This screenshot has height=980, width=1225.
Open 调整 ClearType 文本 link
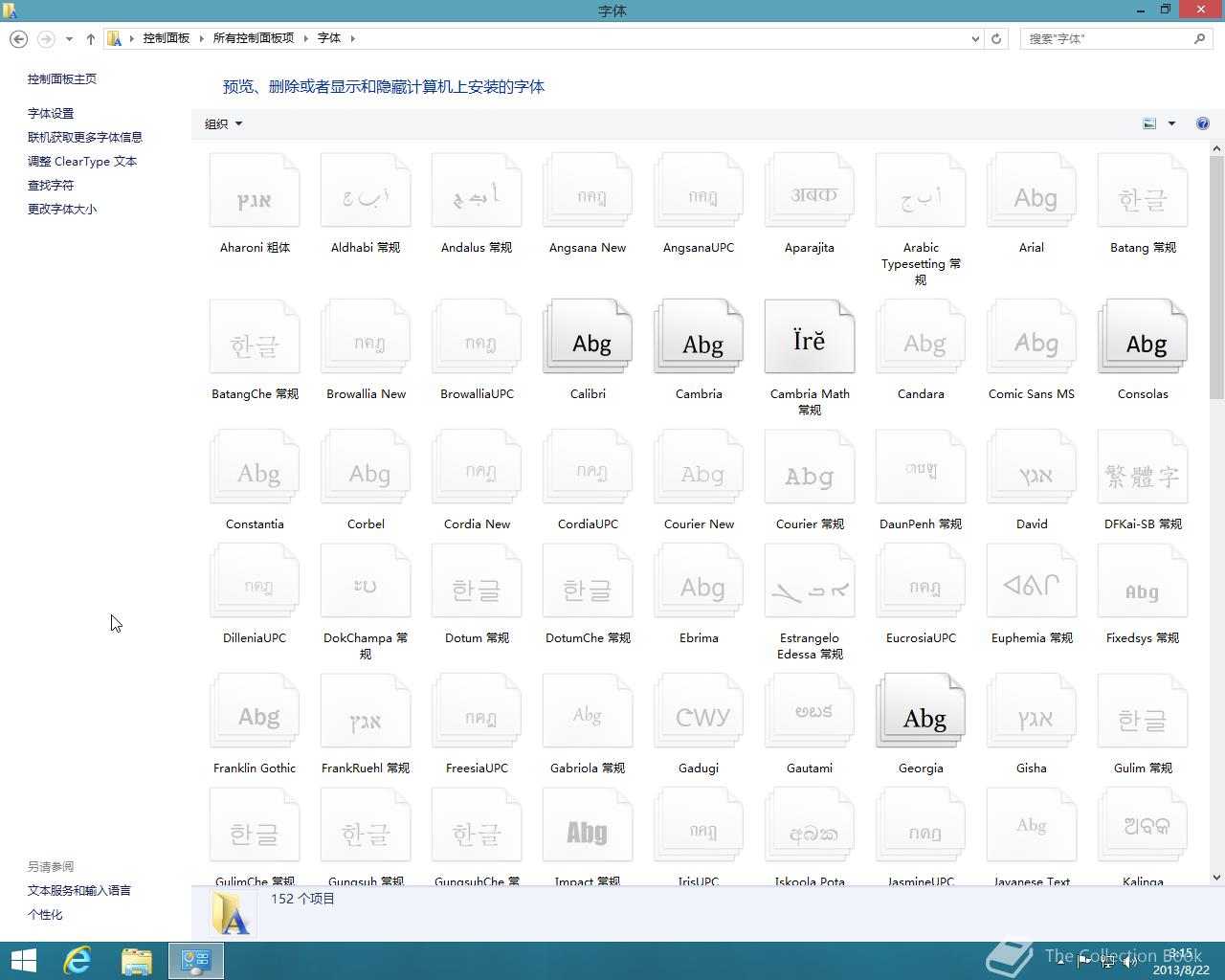point(82,162)
